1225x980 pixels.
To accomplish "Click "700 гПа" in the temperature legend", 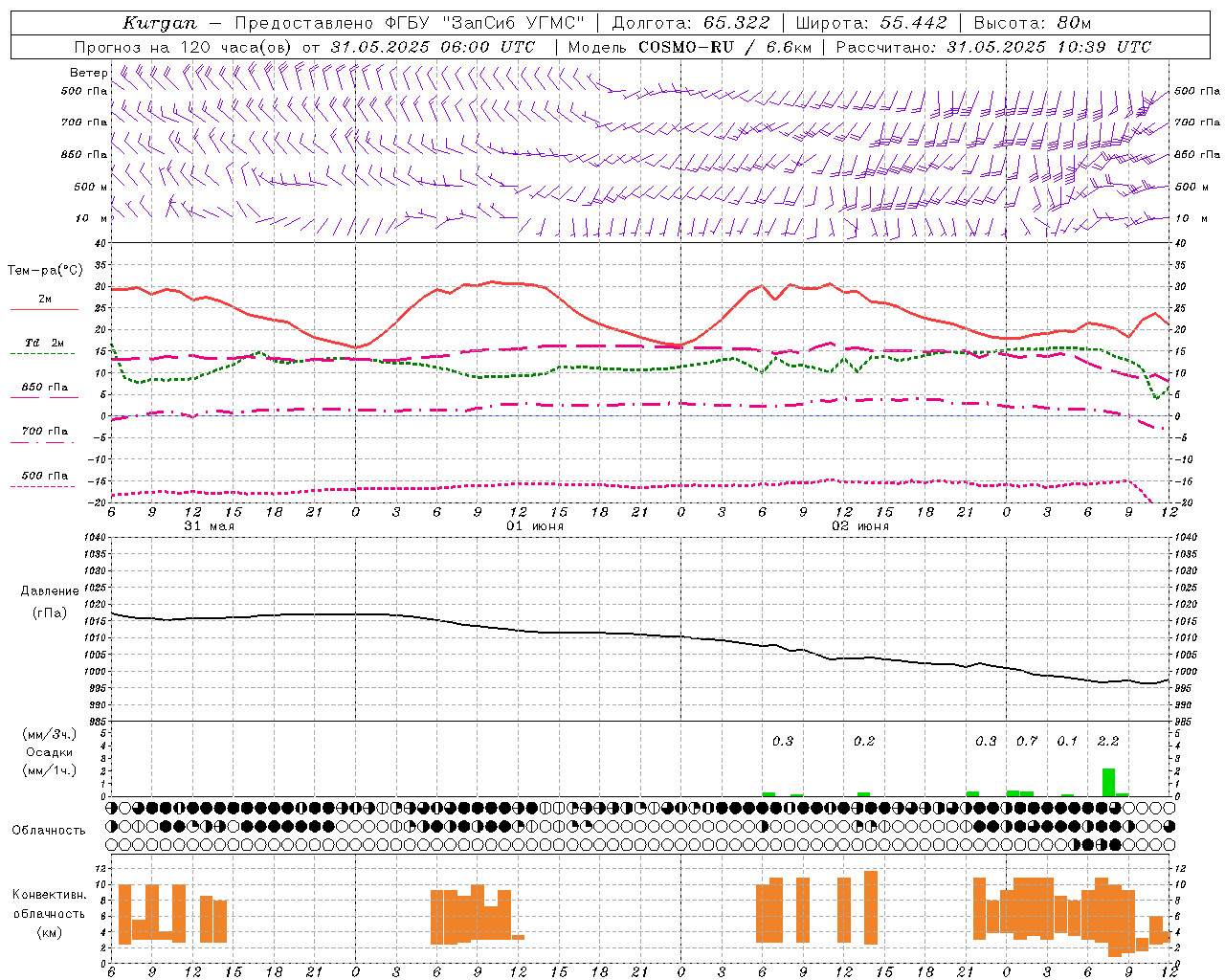I will tap(45, 431).
